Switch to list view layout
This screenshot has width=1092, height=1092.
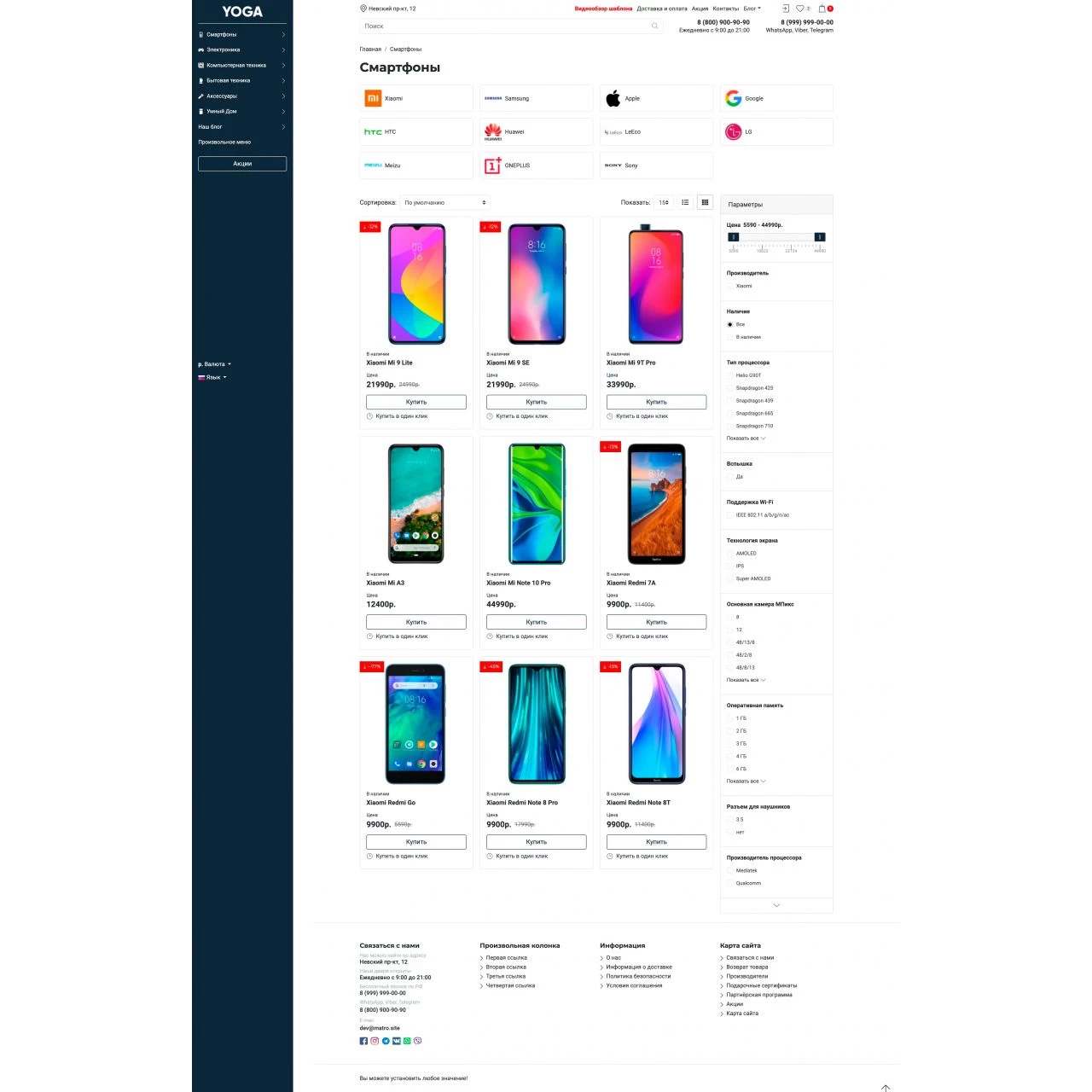[x=685, y=202]
